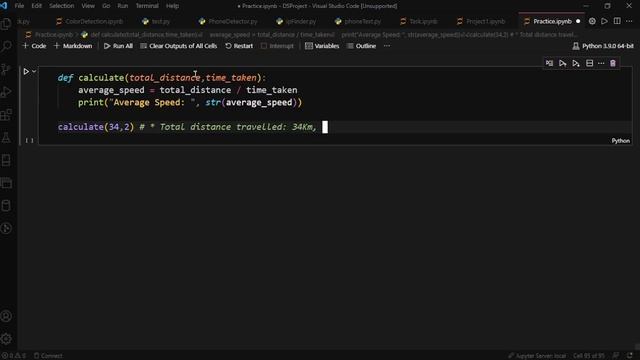Run All notebook cells
Viewport: 640px width, 360px height.
(118, 46)
